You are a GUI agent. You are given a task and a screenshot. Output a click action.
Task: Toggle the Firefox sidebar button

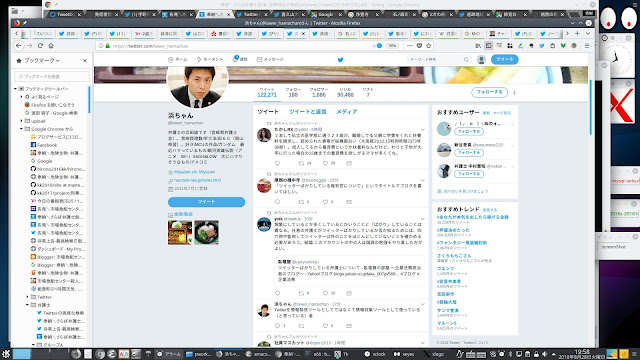pyautogui.click(x=489, y=46)
